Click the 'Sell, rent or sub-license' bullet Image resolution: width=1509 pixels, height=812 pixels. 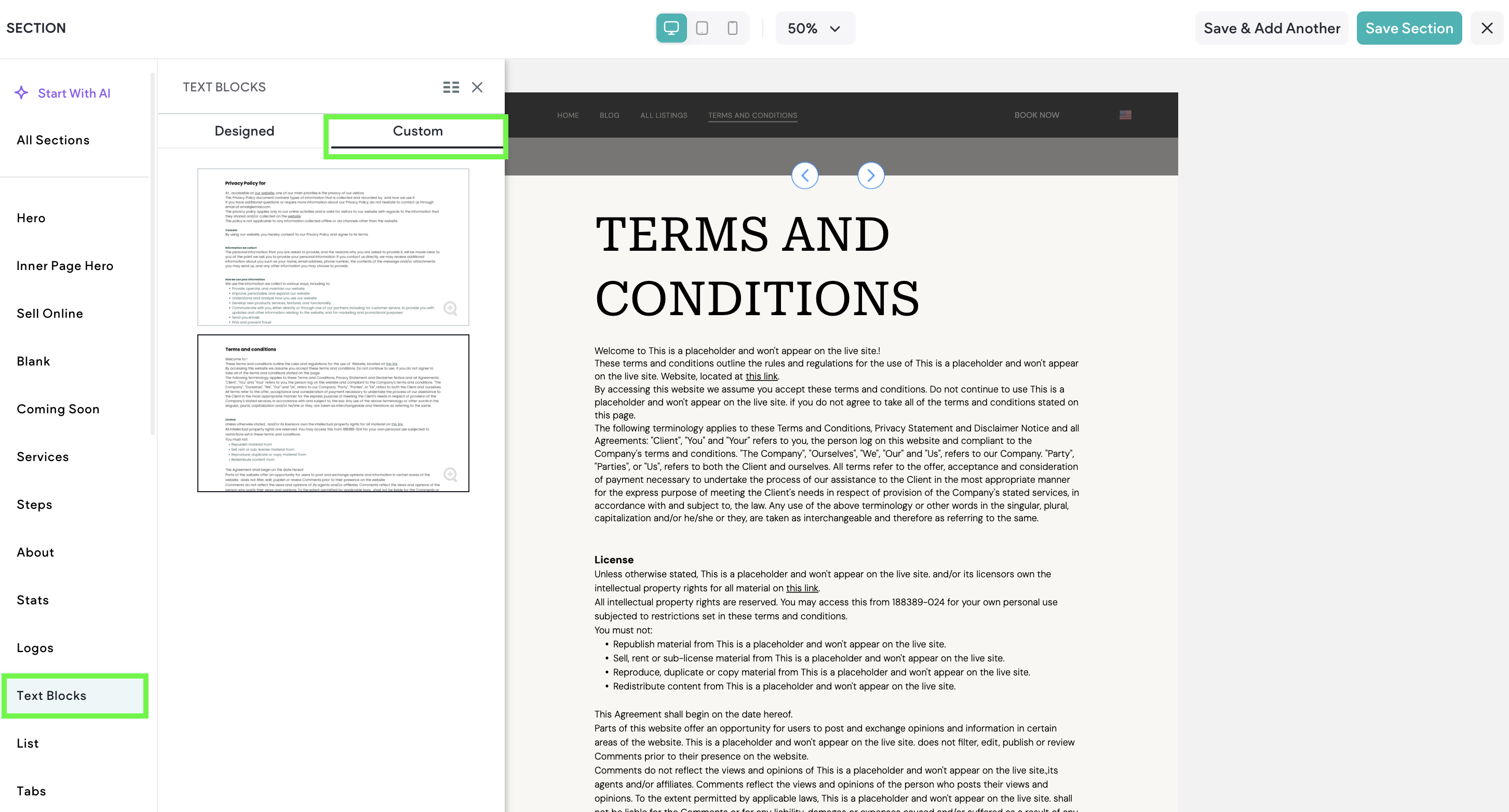[809, 658]
